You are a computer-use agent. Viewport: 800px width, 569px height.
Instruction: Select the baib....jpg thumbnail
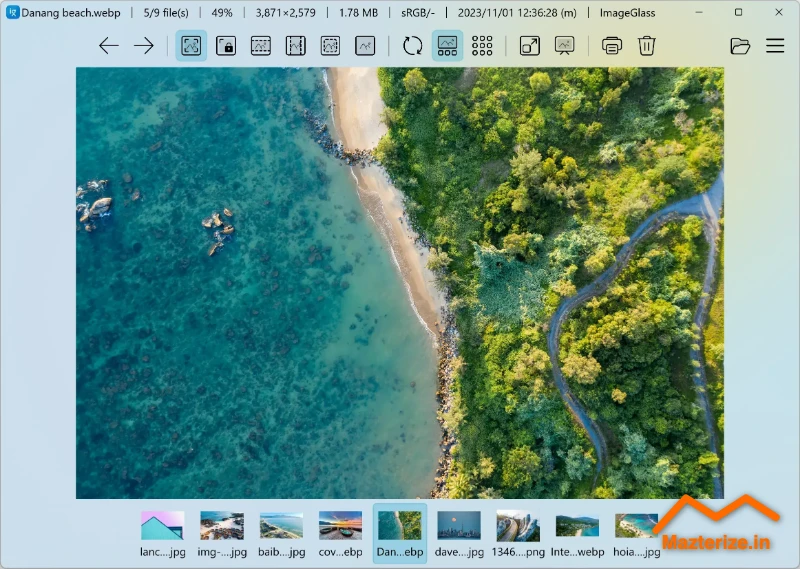pos(281,534)
